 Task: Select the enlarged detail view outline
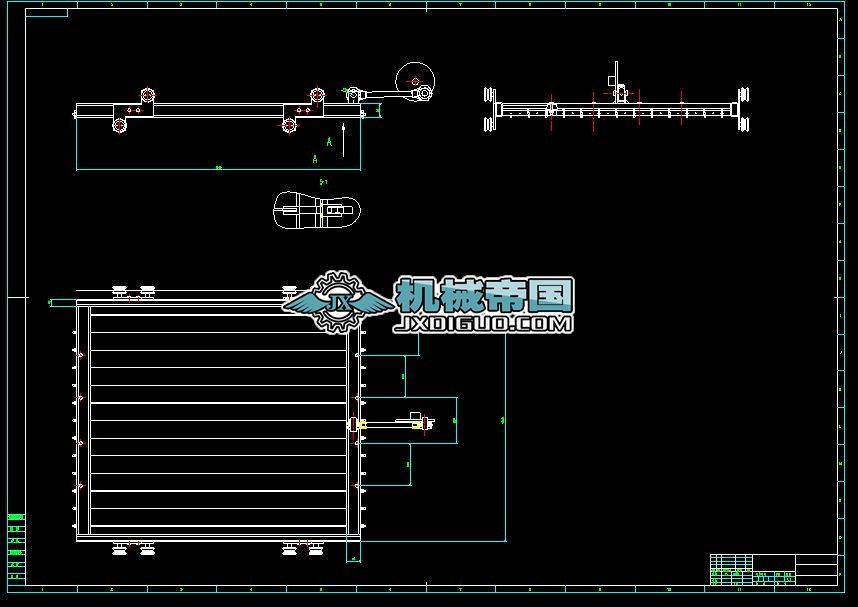pyautogui.click(x=317, y=210)
